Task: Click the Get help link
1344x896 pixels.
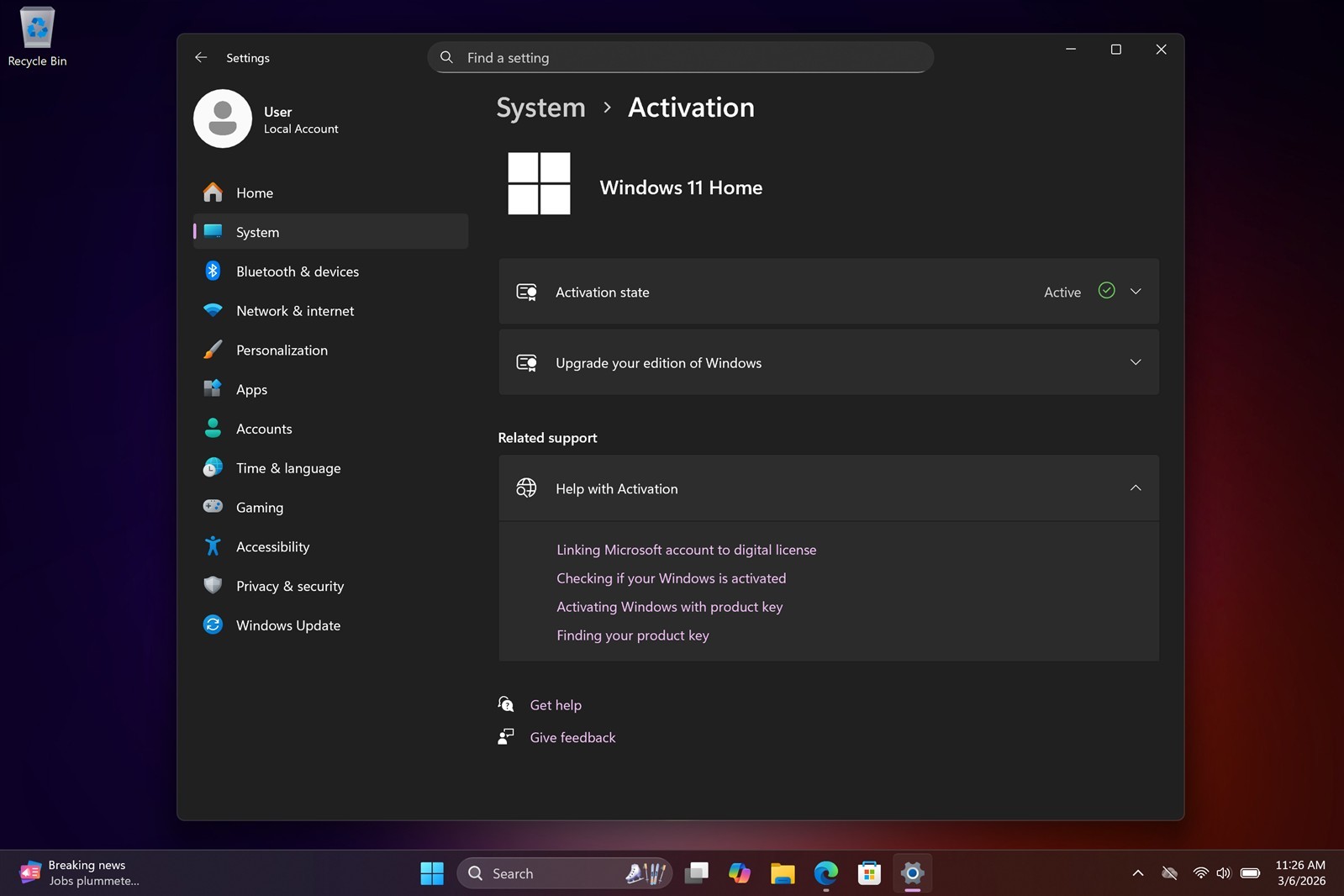Action: [556, 705]
